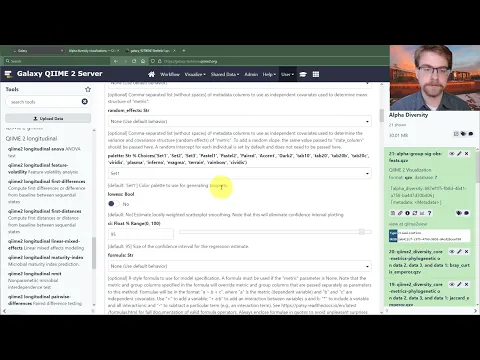
Task: View dataset 19 with the eye icon
Action: [452, 284]
